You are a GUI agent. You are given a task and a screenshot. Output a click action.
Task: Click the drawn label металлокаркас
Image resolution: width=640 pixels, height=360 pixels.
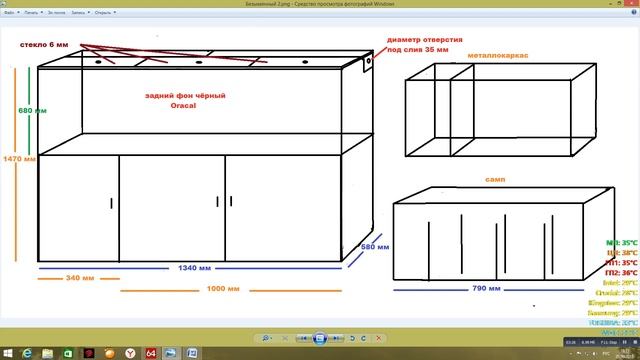click(x=498, y=55)
